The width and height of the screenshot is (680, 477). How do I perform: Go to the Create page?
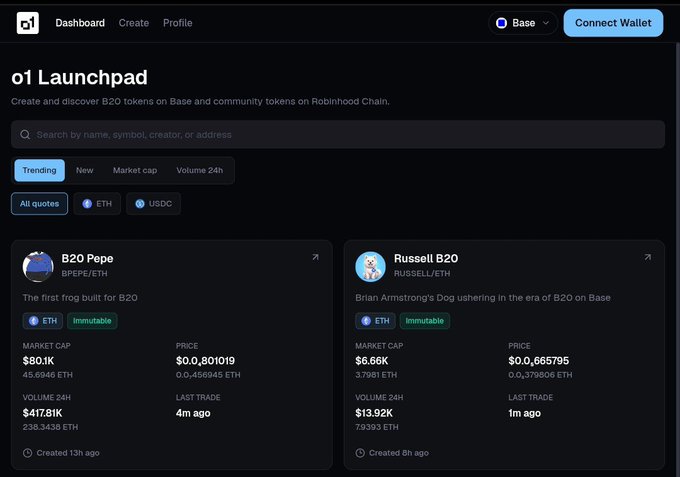click(134, 23)
